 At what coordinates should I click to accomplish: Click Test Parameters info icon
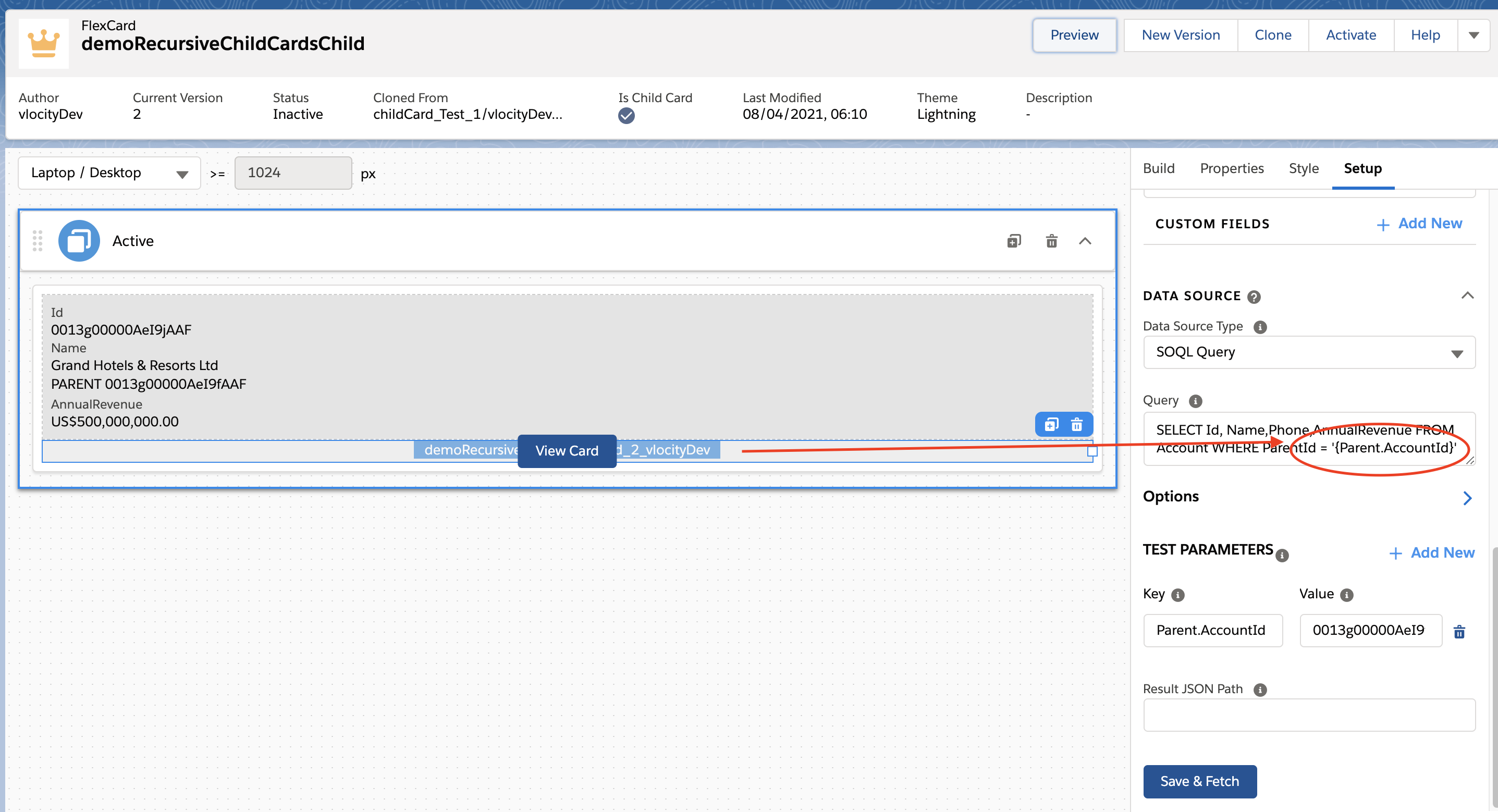click(x=1282, y=556)
